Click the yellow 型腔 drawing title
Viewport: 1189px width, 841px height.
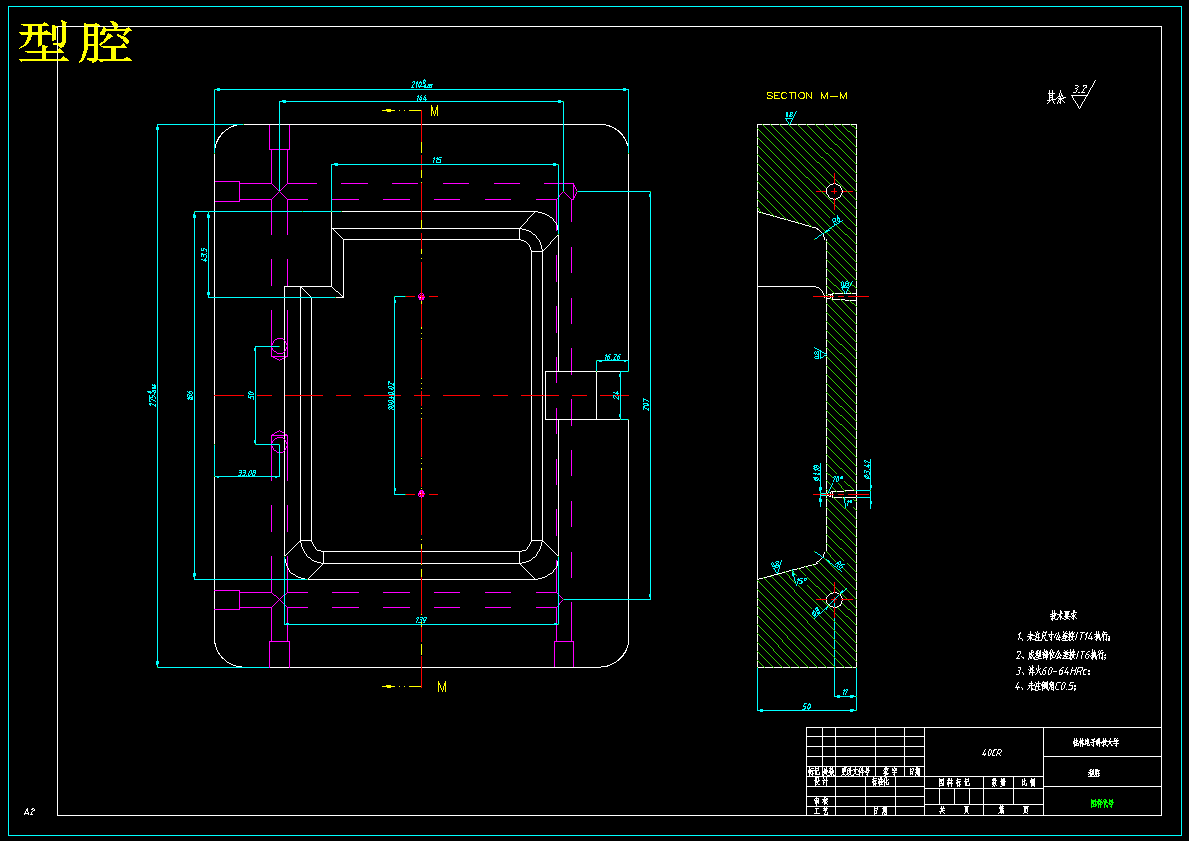75,42
